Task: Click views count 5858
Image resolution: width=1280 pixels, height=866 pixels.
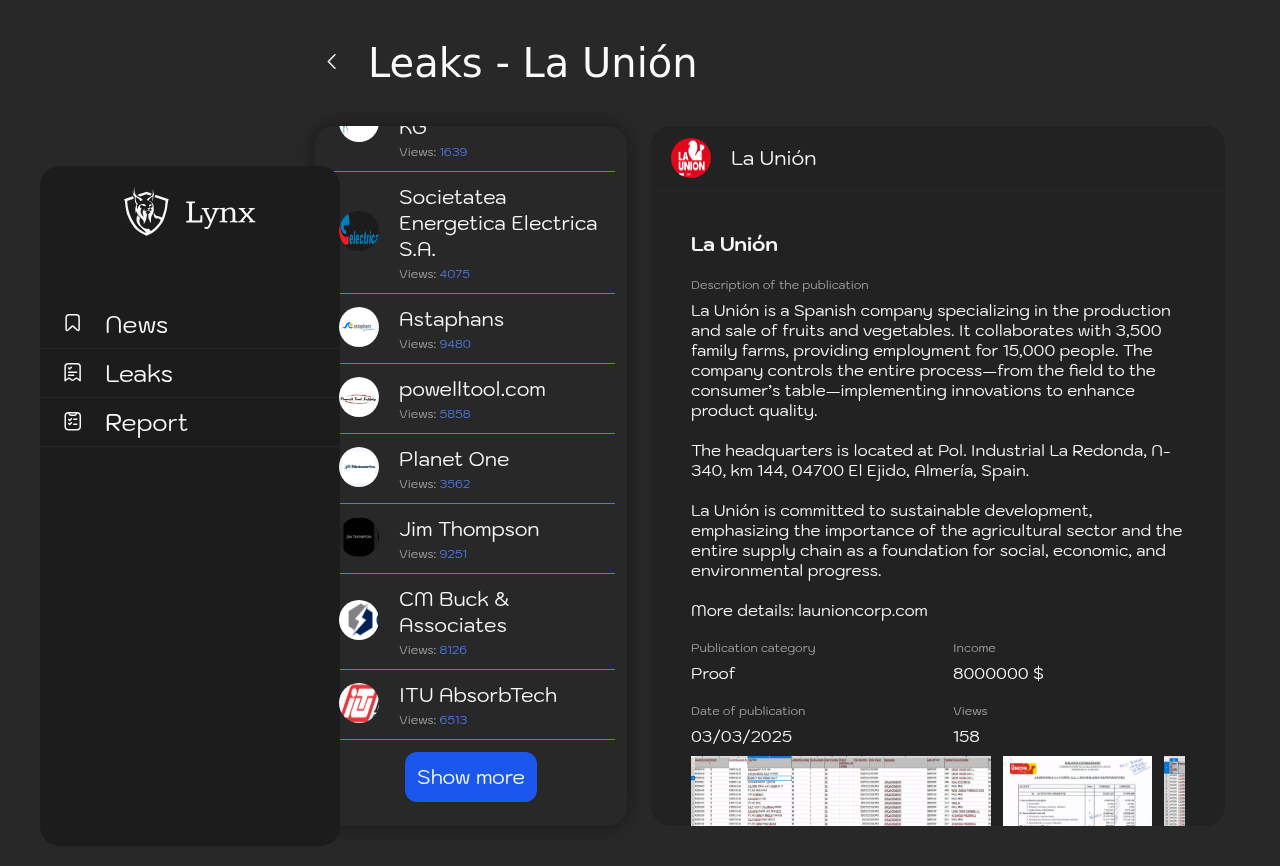Action: (x=455, y=414)
